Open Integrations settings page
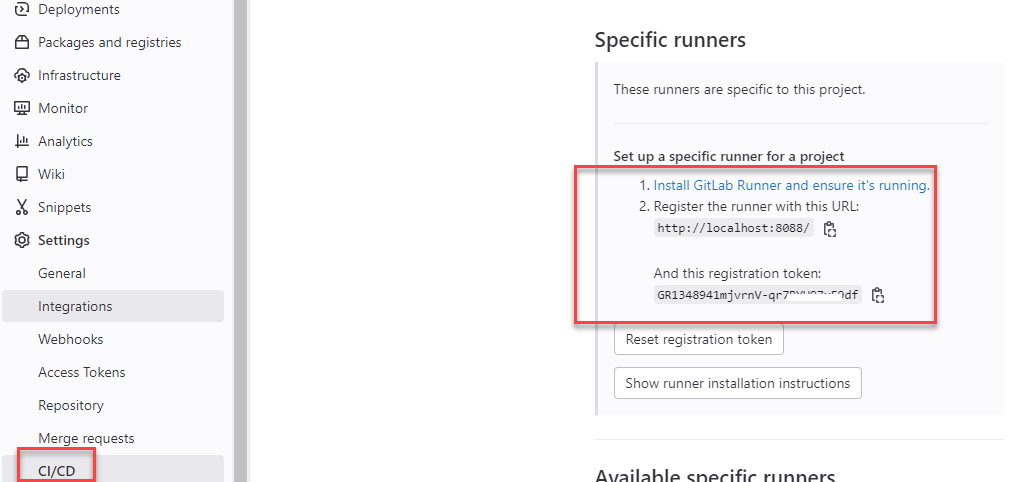Screen dimensions: 1016x482 113,306
